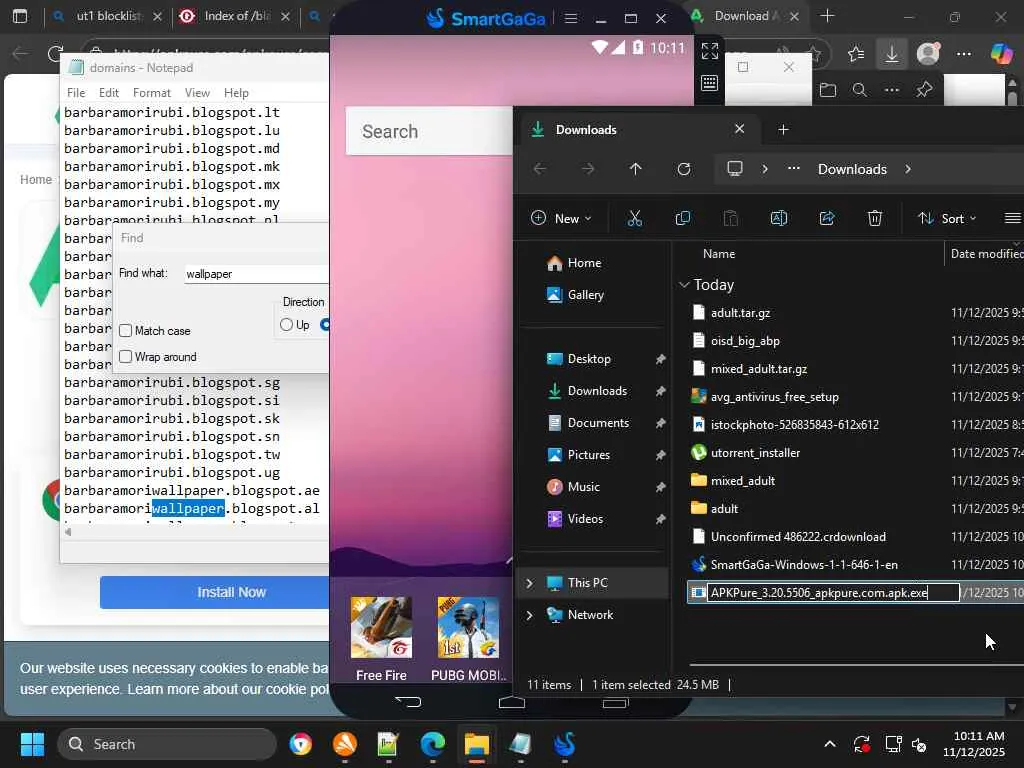This screenshot has width=1024, height=768.
Task: Click chevron after PC icon in address bar
Action: 765,169
